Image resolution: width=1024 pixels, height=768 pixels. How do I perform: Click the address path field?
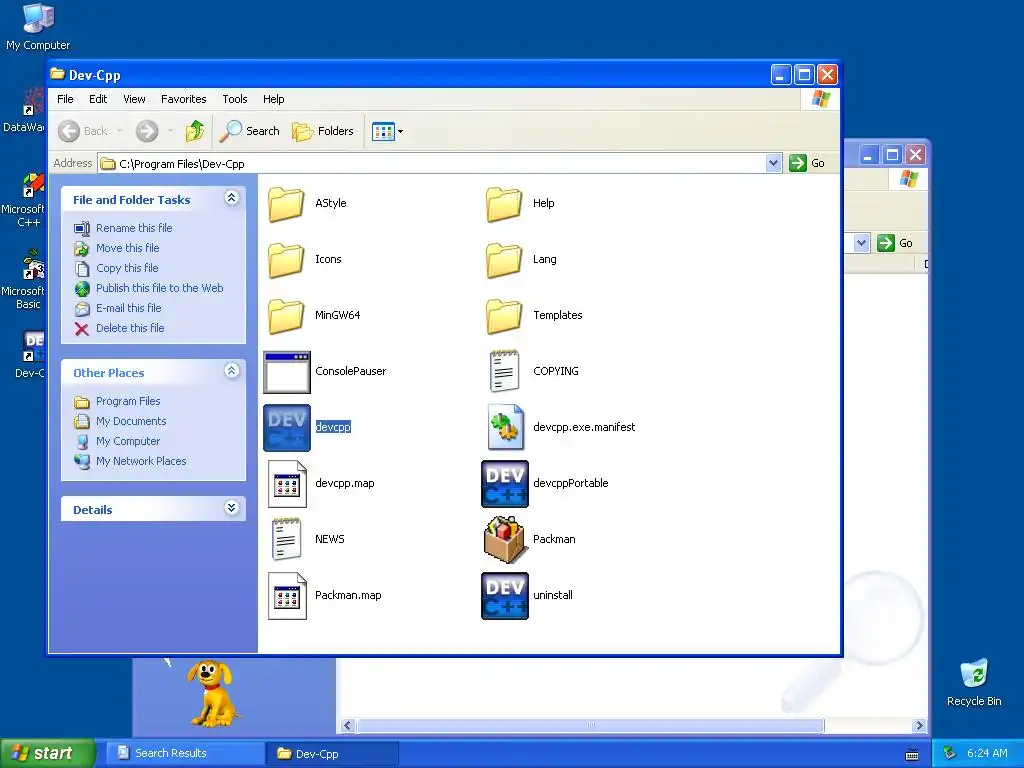tap(432, 163)
